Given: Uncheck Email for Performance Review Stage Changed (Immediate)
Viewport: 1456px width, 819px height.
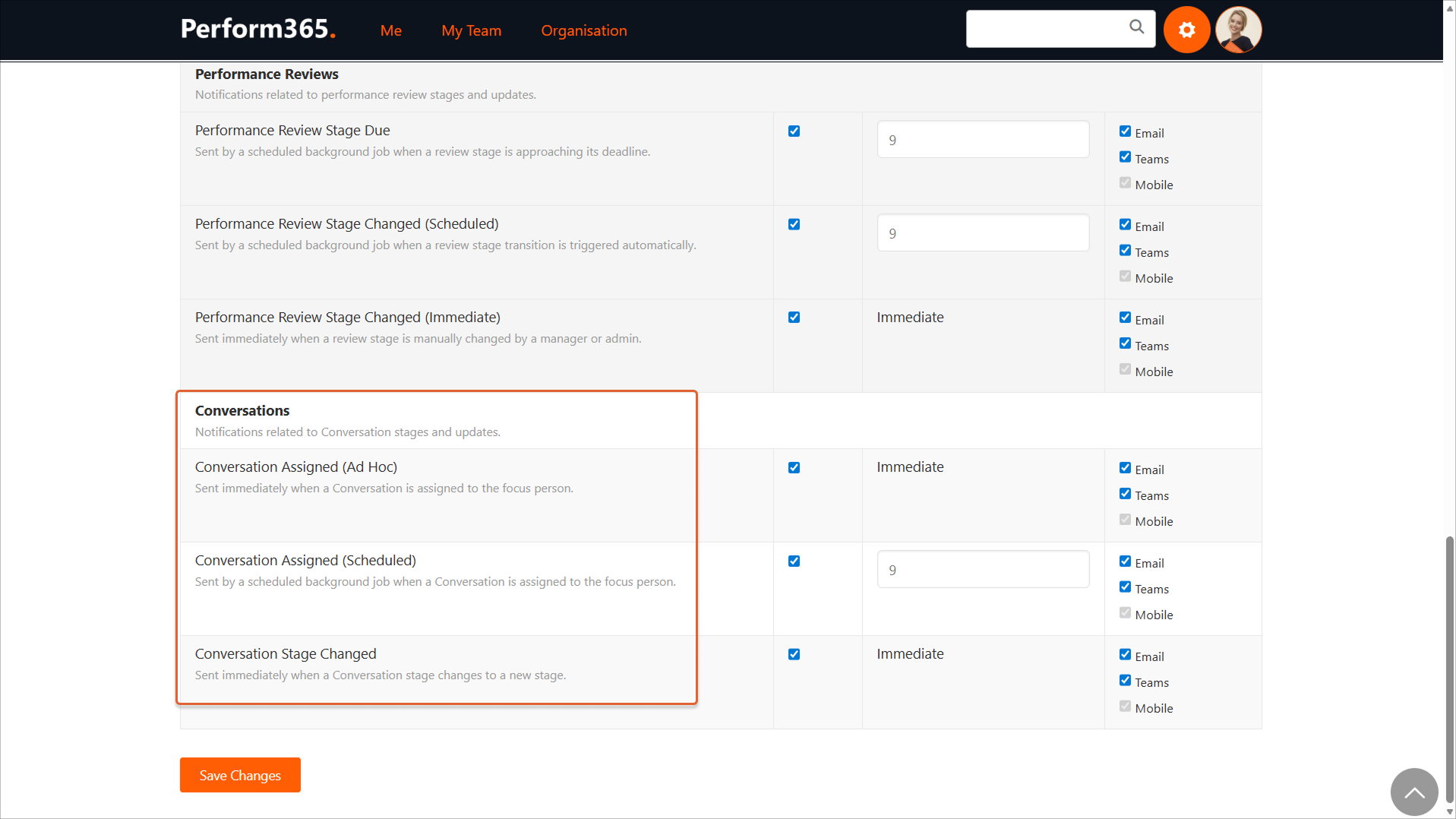Looking at the screenshot, I should point(1125,318).
